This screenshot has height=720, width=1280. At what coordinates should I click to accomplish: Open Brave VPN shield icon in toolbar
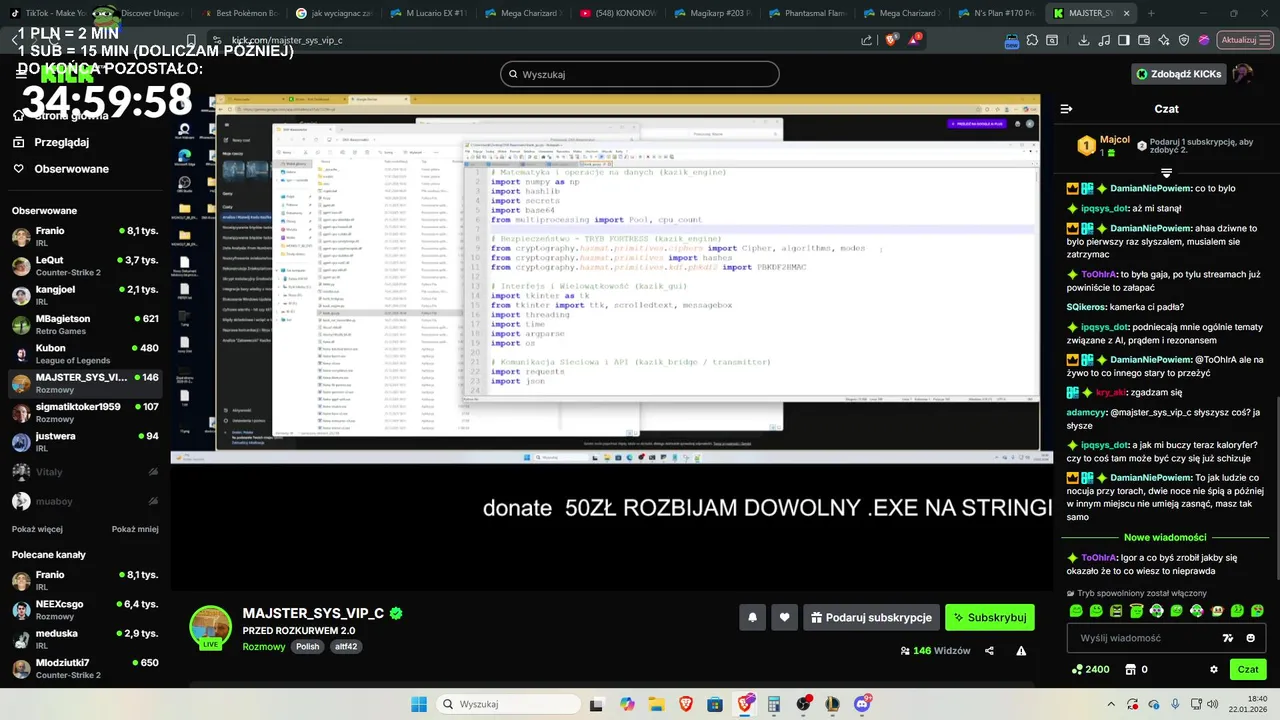point(1185,40)
